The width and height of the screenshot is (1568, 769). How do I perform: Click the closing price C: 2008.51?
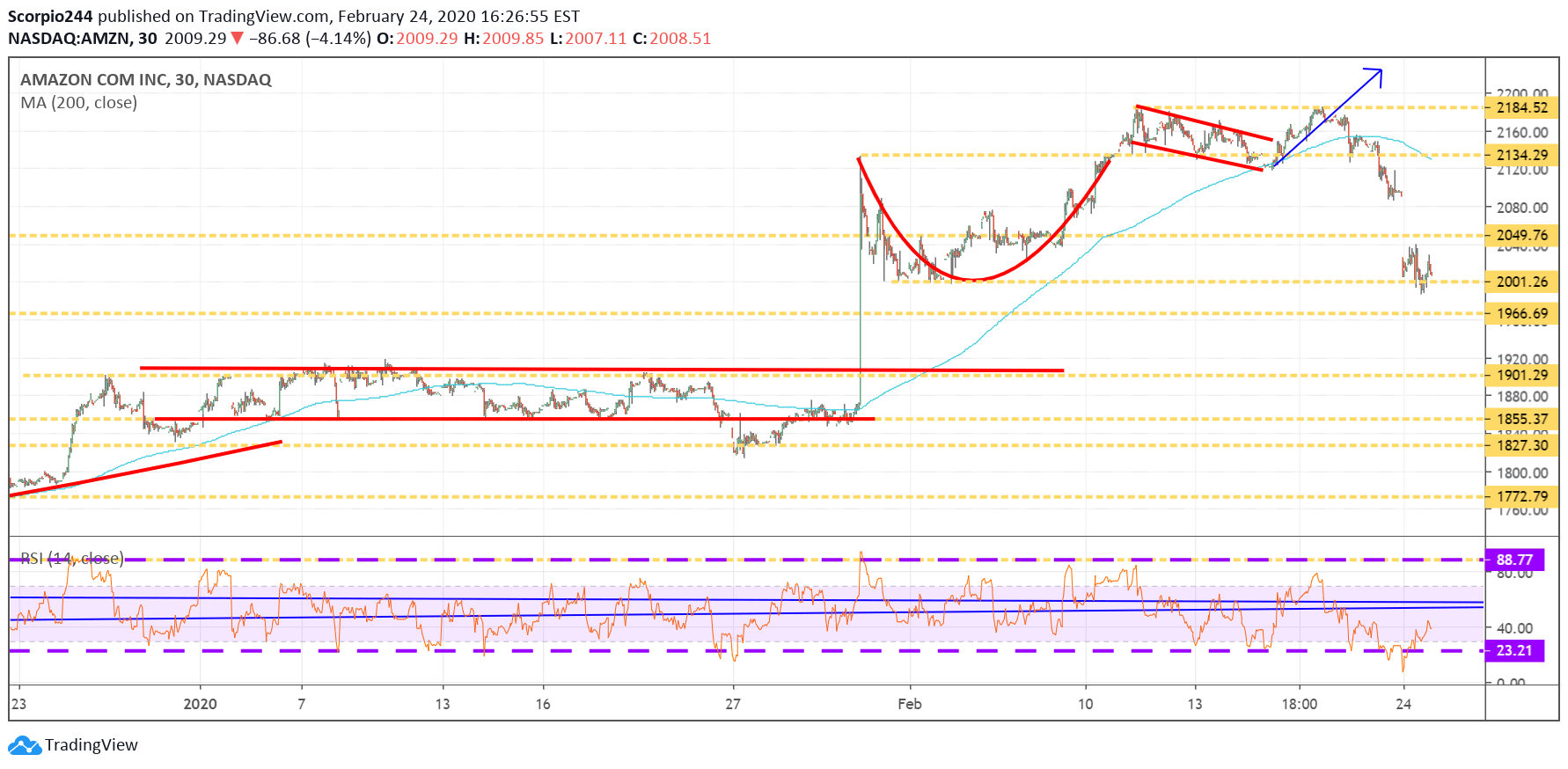[x=671, y=39]
